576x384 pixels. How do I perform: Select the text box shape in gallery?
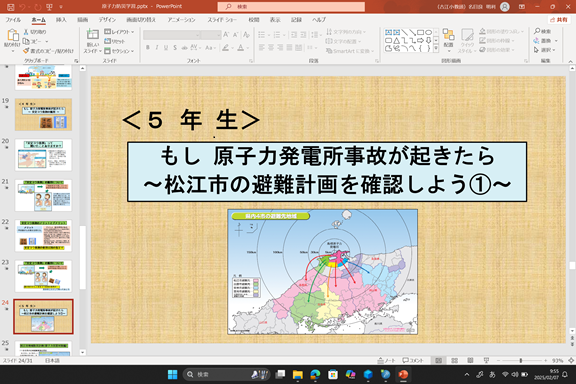pyautogui.click(x=388, y=32)
